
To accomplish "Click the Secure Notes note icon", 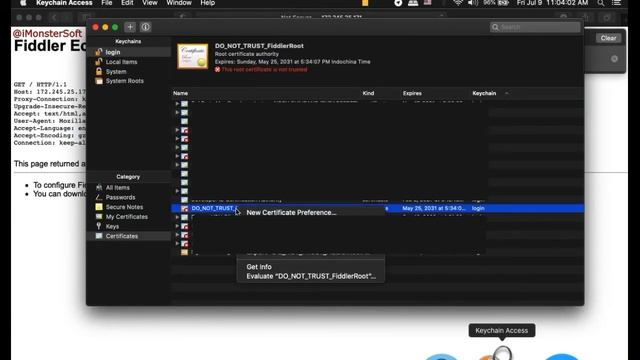I will (99, 207).
